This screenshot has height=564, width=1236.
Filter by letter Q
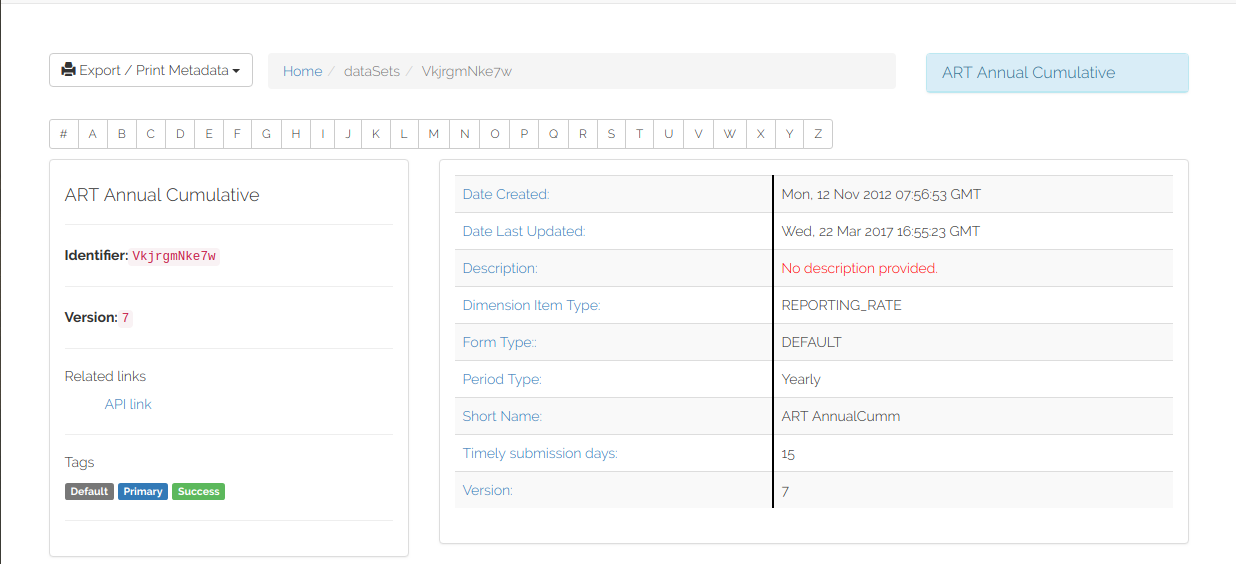(x=553, y=134)
